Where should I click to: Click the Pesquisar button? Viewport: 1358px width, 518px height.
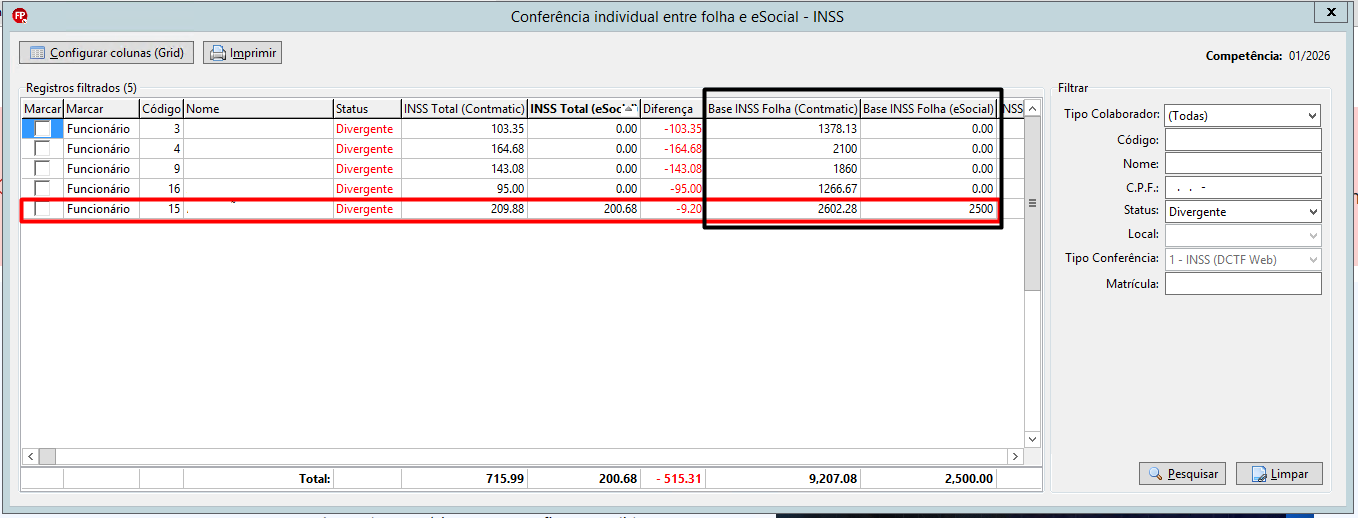[x=1182, y=474]
